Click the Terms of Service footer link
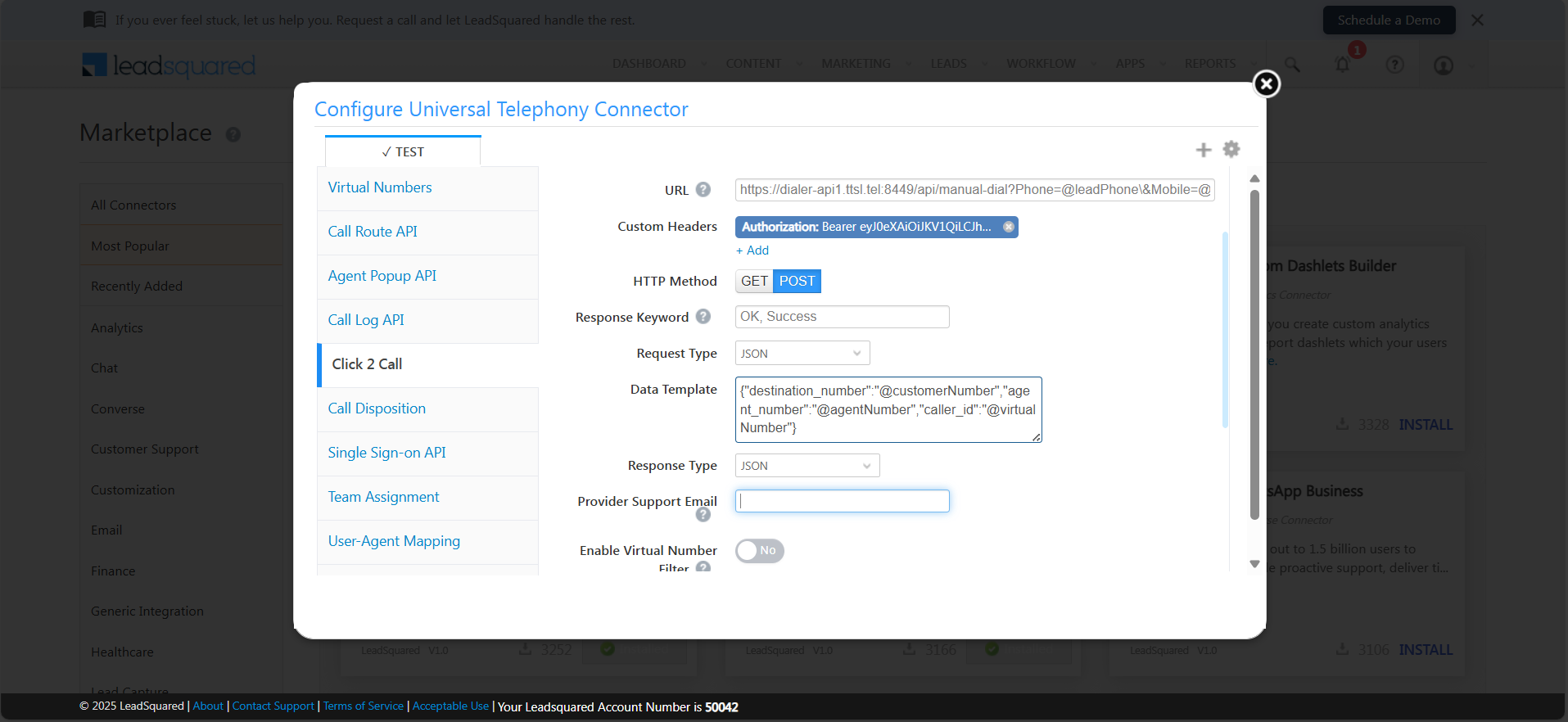This screenshot has height=722, width=1568. coord(364,706)
